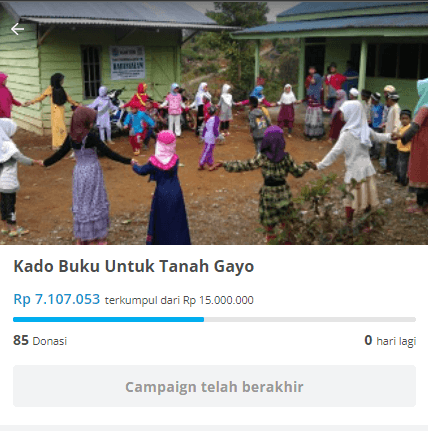Click the Campaign telah berakhir button
428x431 pixels.
(x=214, y=386)
